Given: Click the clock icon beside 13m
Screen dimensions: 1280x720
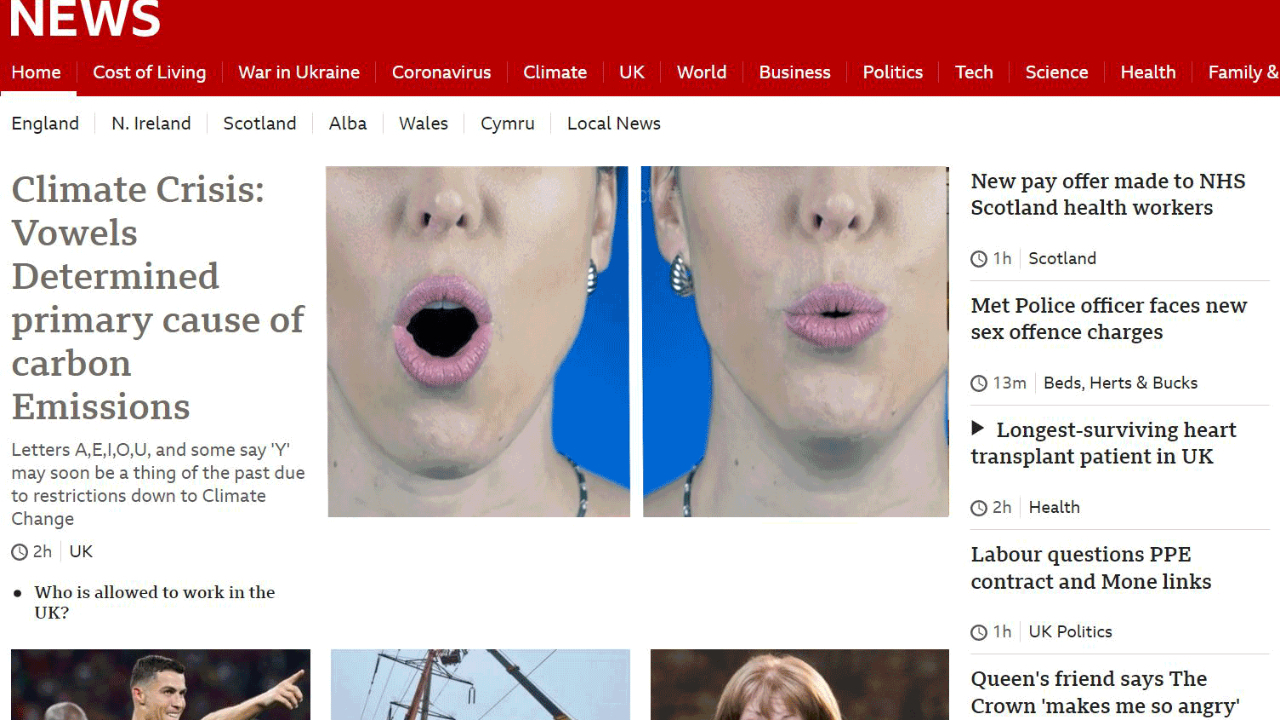Looking at the screenshot, I should point(979,384).
